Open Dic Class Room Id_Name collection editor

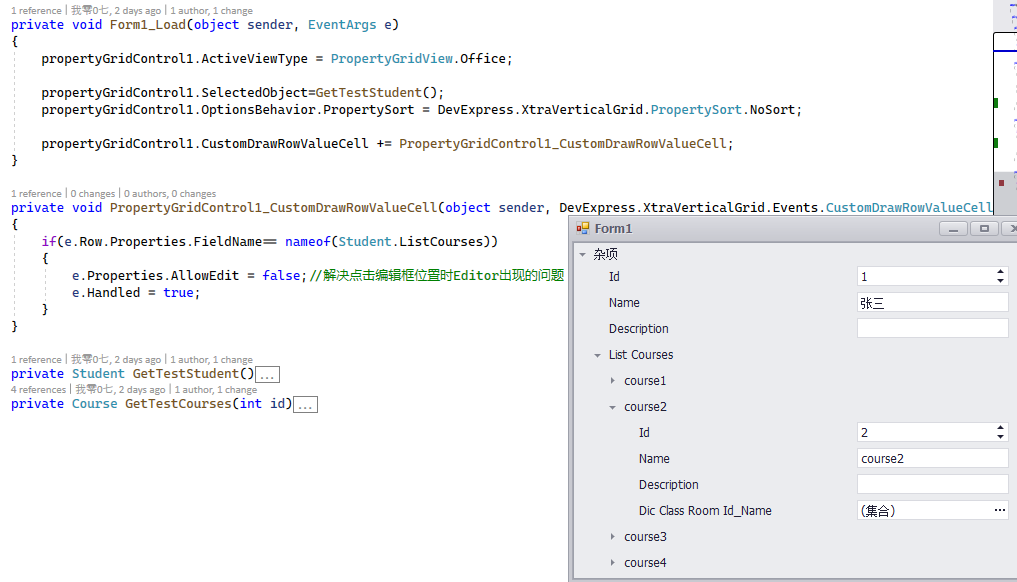tap(1001, 510)
